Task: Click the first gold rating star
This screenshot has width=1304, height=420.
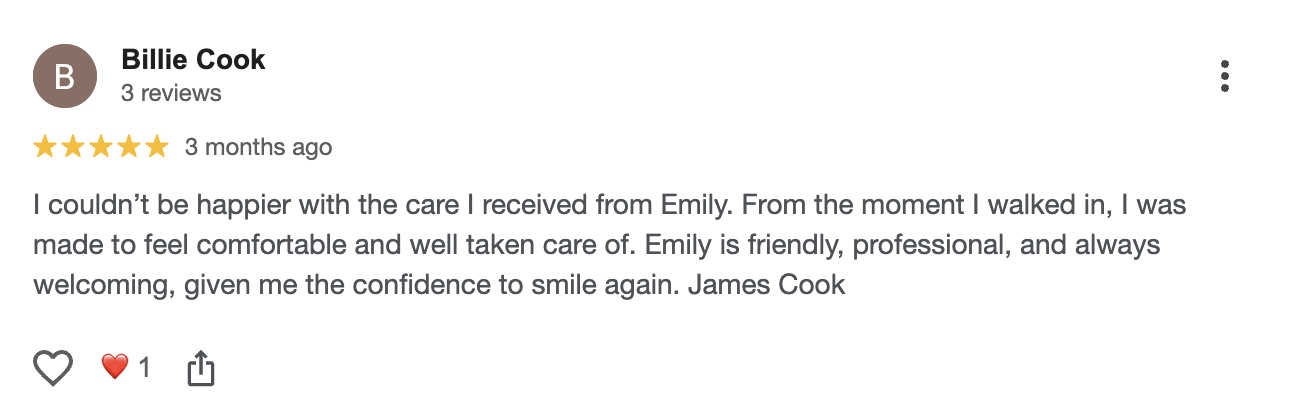Action: coord(45,148)
